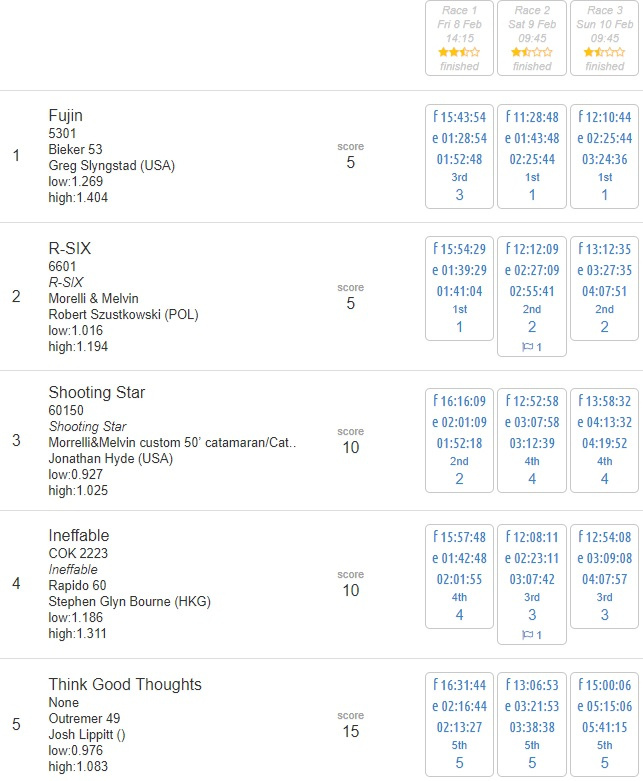Image resolution: width=643 pixels, height=781 pixels.
Task: Click the star rating in the Race 3 header
Action: tap(605, 52)
